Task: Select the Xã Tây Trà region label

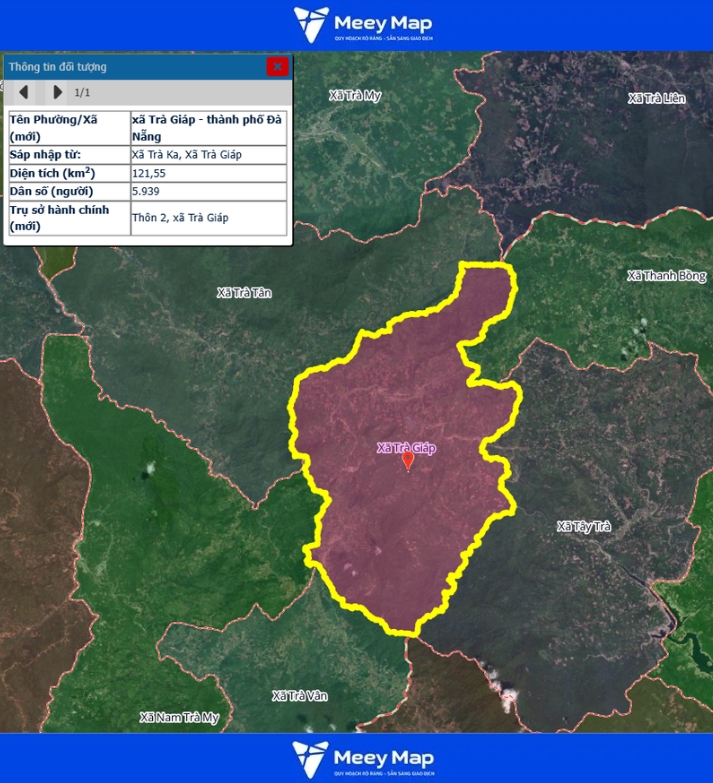Action: (x=583, y=526)
